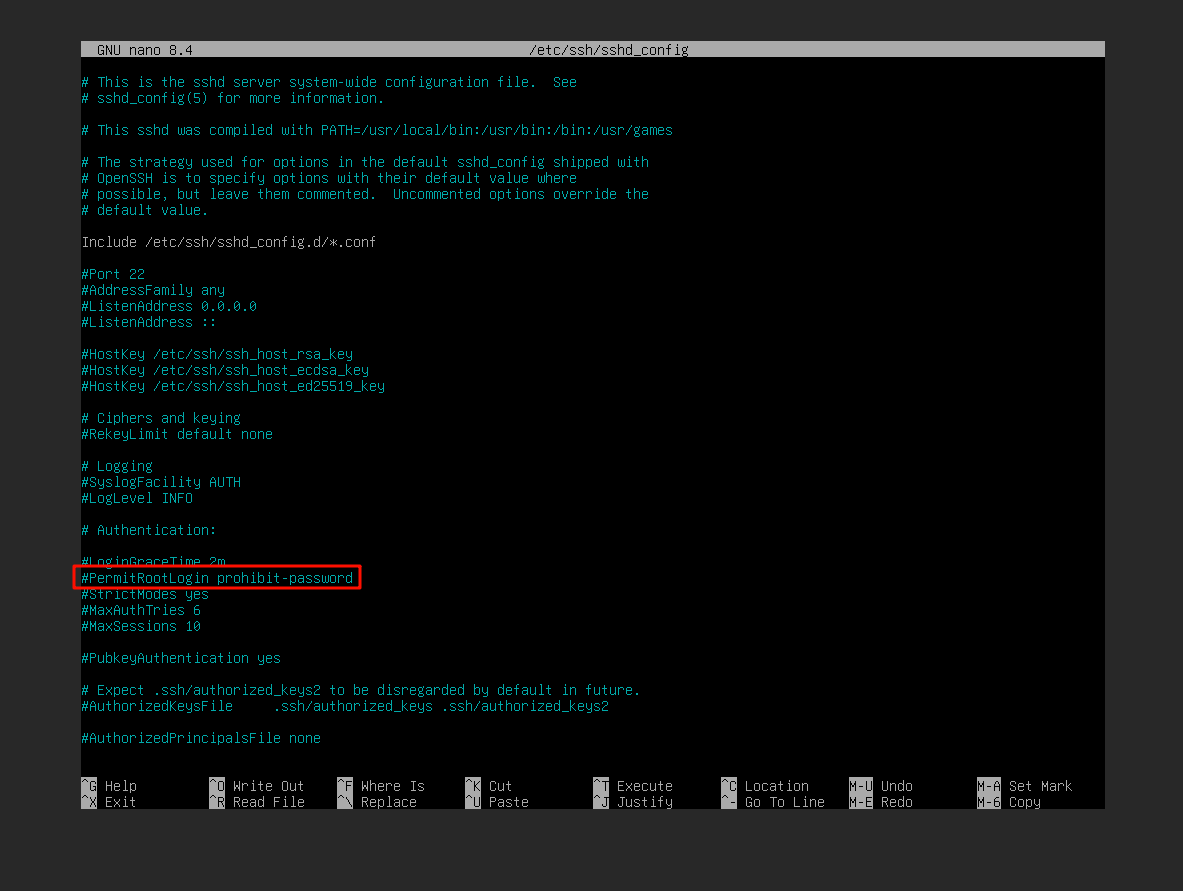Click the highlighted PermitRootLogin prohibit-password line
The height and width of the screenshot is (891, 1183).
tap(217, 578)
